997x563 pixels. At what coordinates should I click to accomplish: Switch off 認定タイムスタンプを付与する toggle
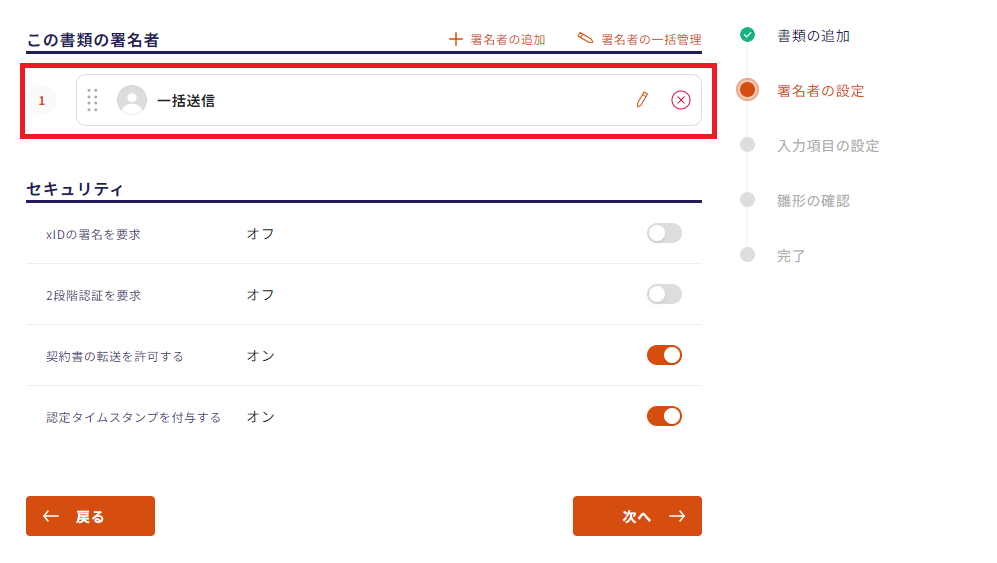point(664,416)
